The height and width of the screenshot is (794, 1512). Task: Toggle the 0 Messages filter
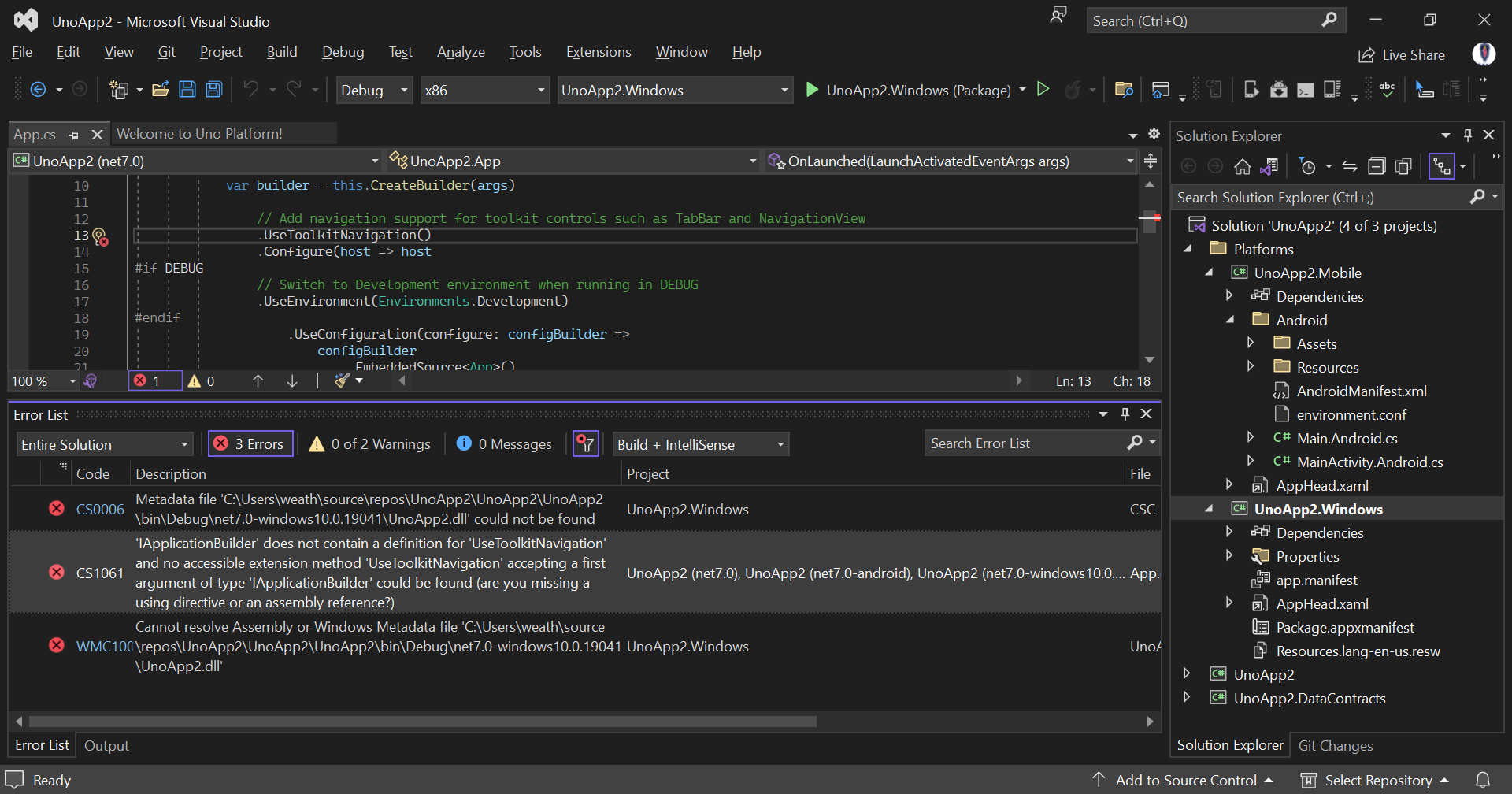click(x=505, y=444)
